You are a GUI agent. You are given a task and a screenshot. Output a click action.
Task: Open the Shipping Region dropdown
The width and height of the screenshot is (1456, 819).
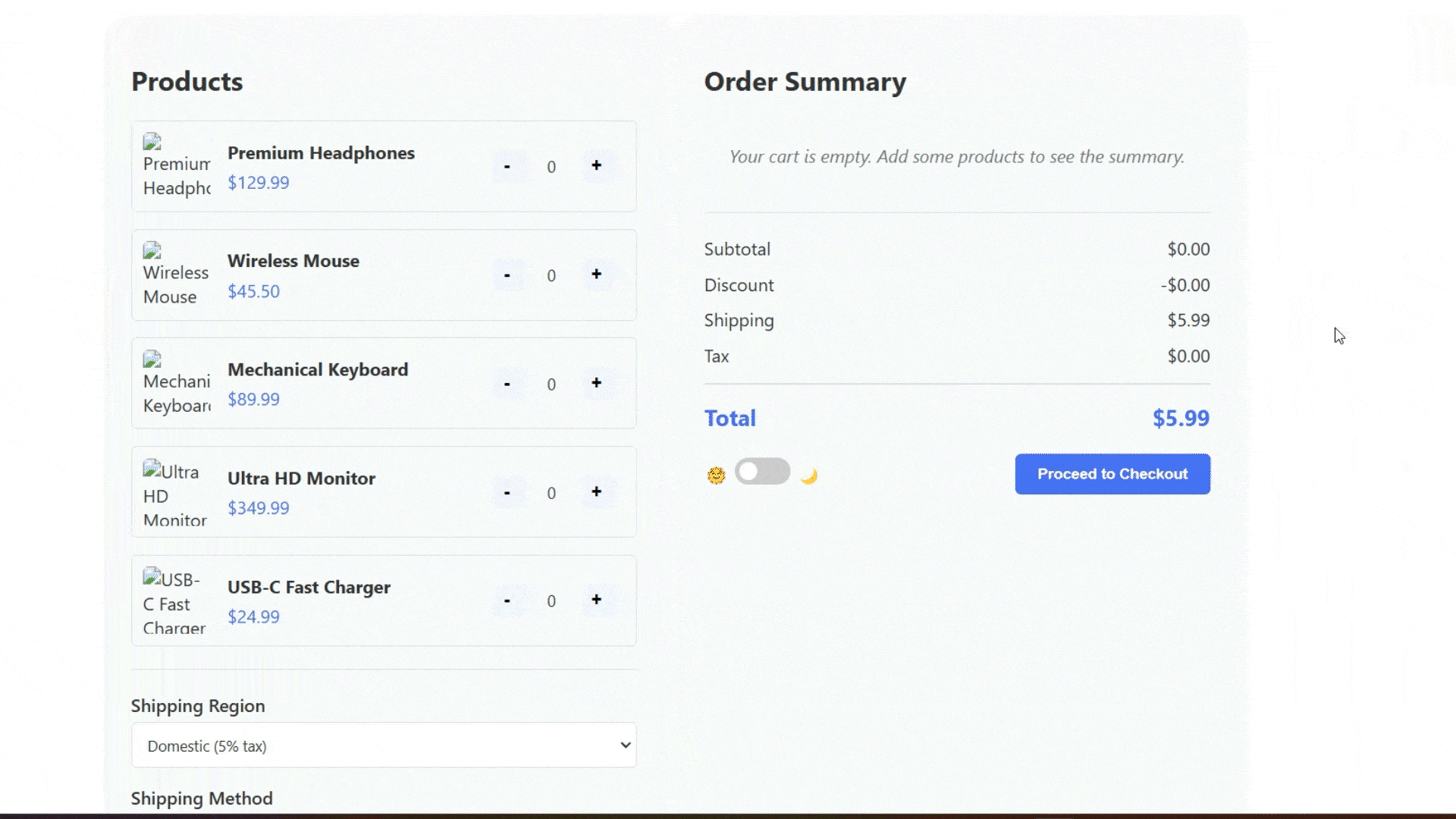tap(384, 745)
